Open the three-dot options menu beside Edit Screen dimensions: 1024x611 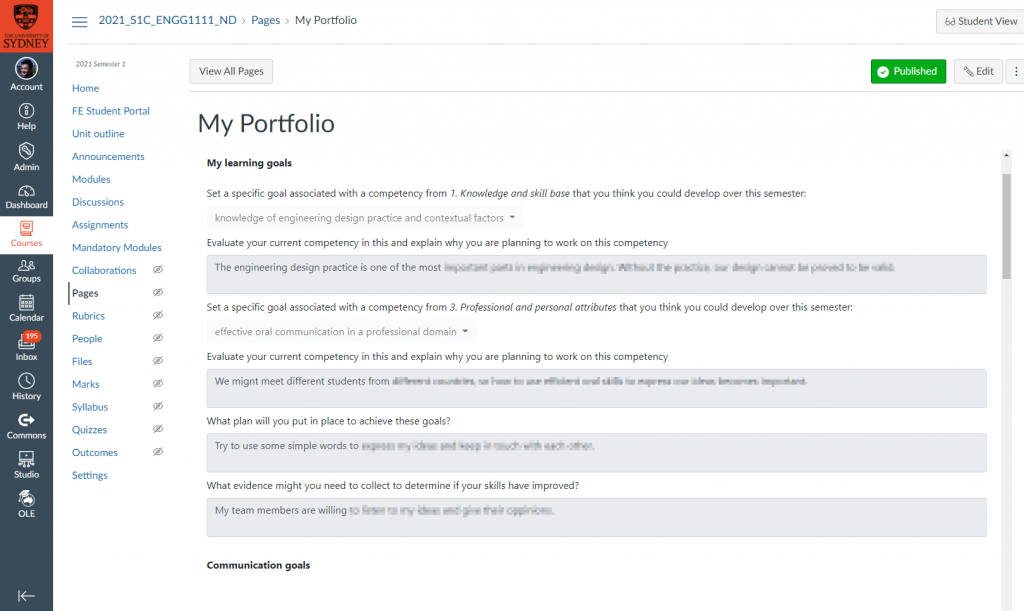1016,72
